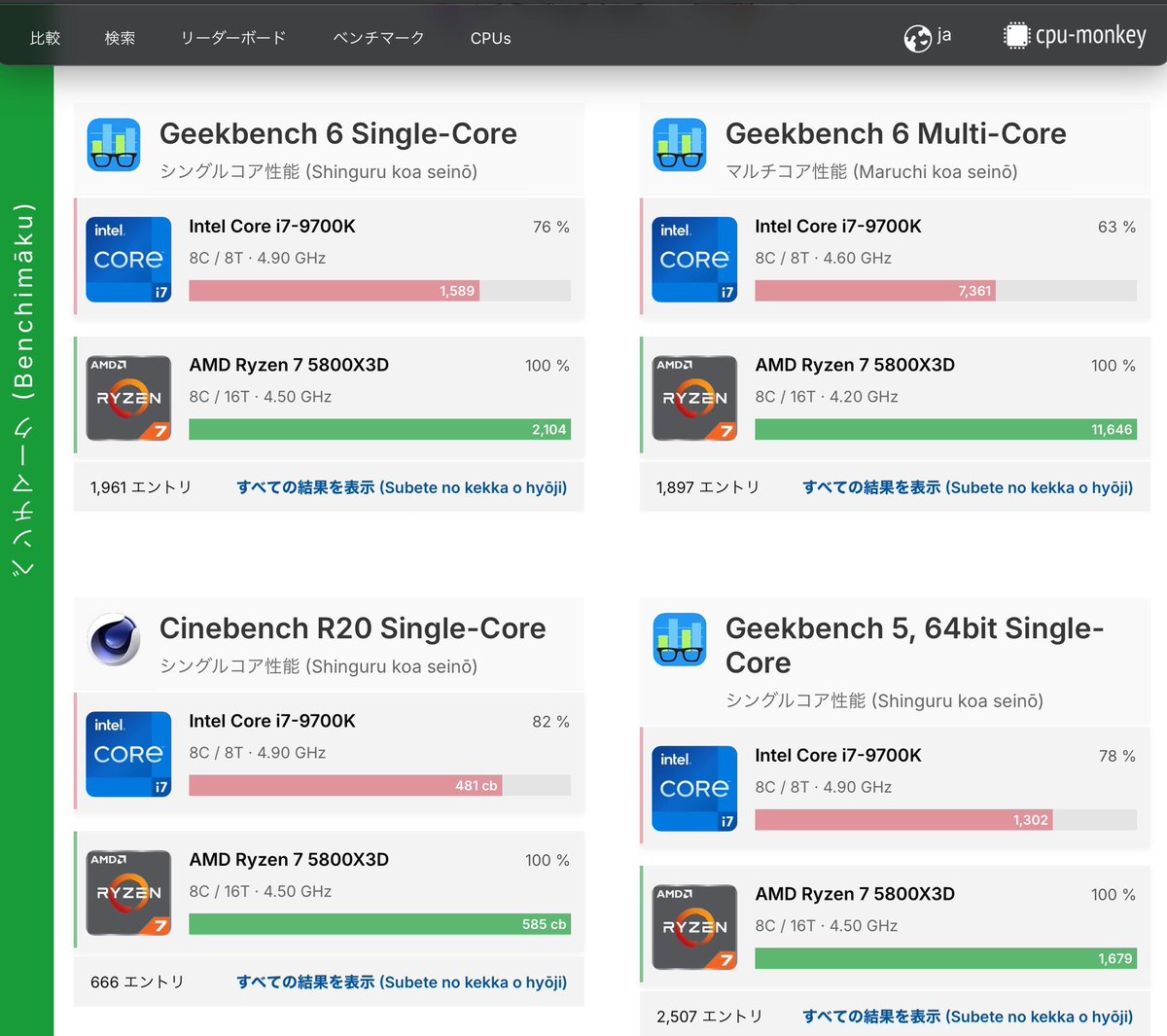Click the Geekbench 5, 64bit Single-Core heading
The height and width of the screenshot is (1036, 1167).
(914, 645)
